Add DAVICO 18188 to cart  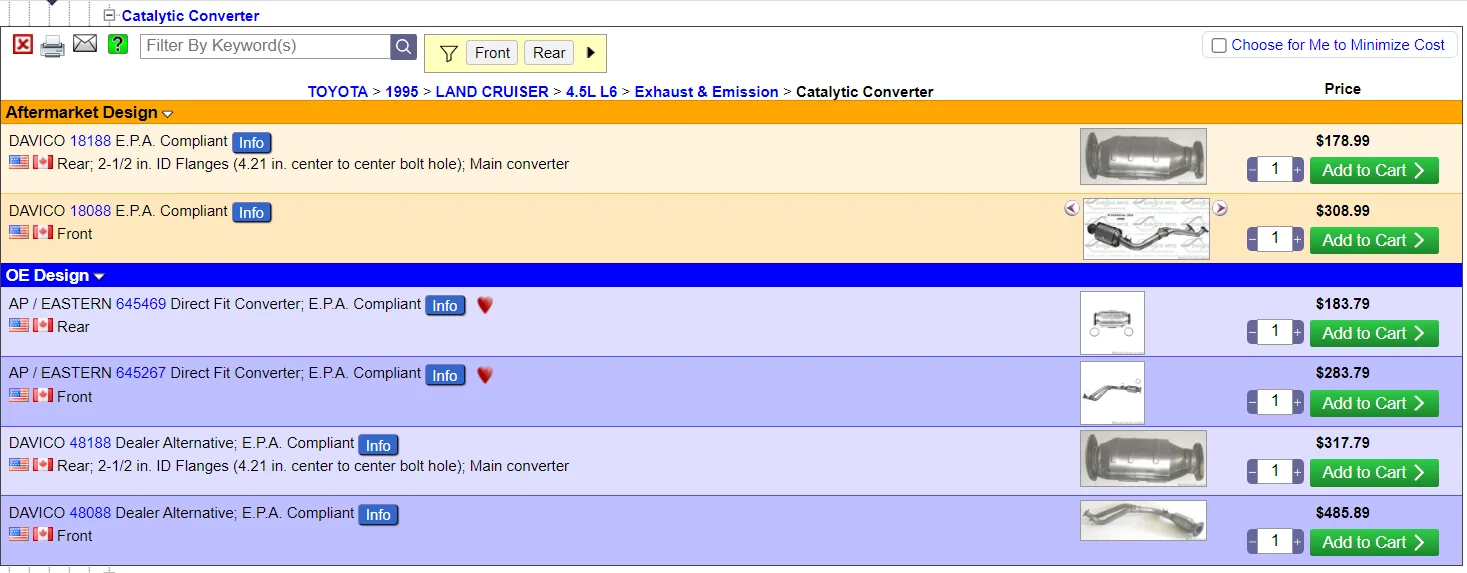(1374, 170)
